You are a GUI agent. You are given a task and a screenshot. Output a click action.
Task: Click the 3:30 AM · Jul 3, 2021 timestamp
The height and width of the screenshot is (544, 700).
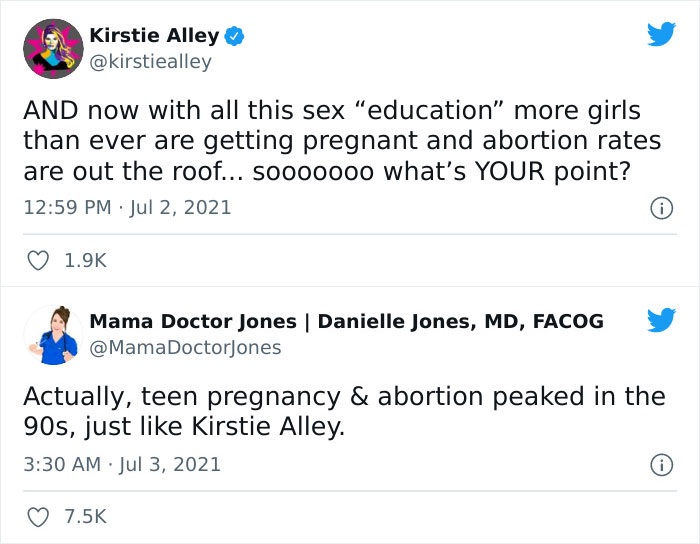[122, 465]
